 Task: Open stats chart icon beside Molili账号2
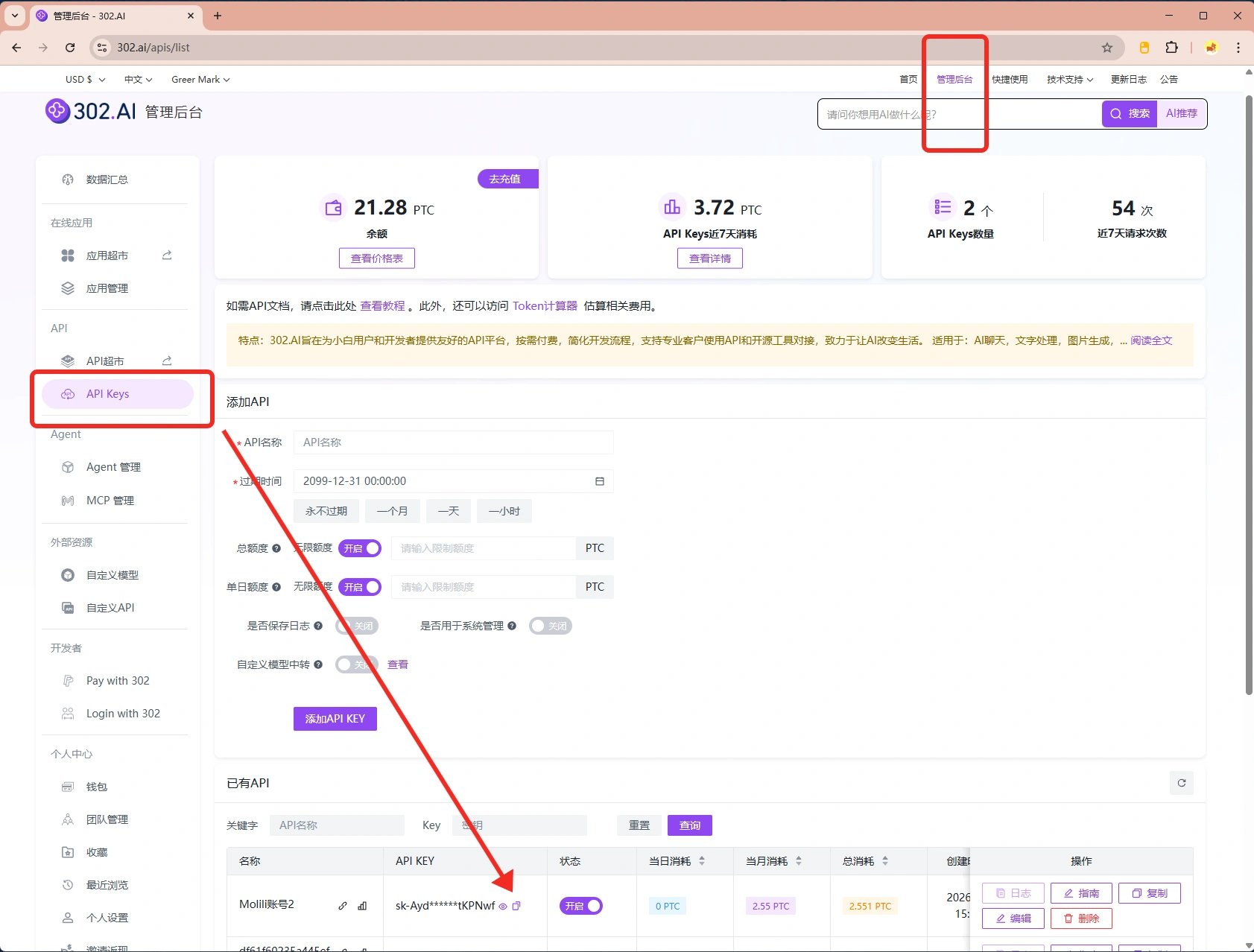tap(362, 905)
